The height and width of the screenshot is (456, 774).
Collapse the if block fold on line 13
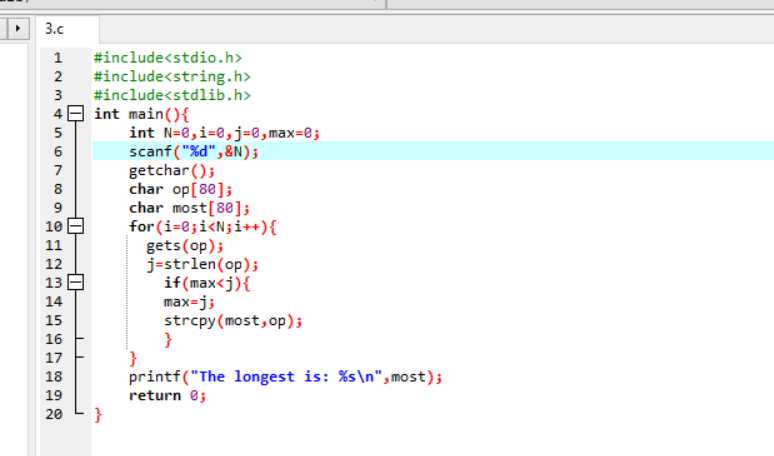[x=76, y=283]
